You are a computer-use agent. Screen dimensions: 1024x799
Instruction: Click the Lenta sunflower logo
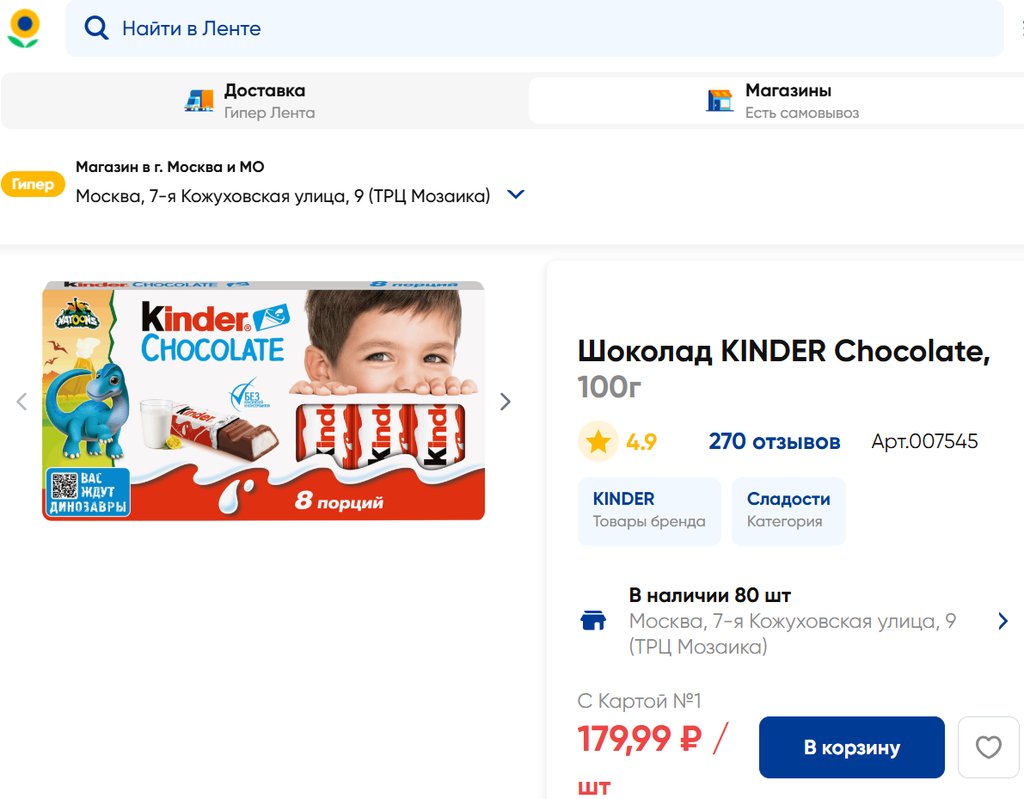(x=24, y=28)
